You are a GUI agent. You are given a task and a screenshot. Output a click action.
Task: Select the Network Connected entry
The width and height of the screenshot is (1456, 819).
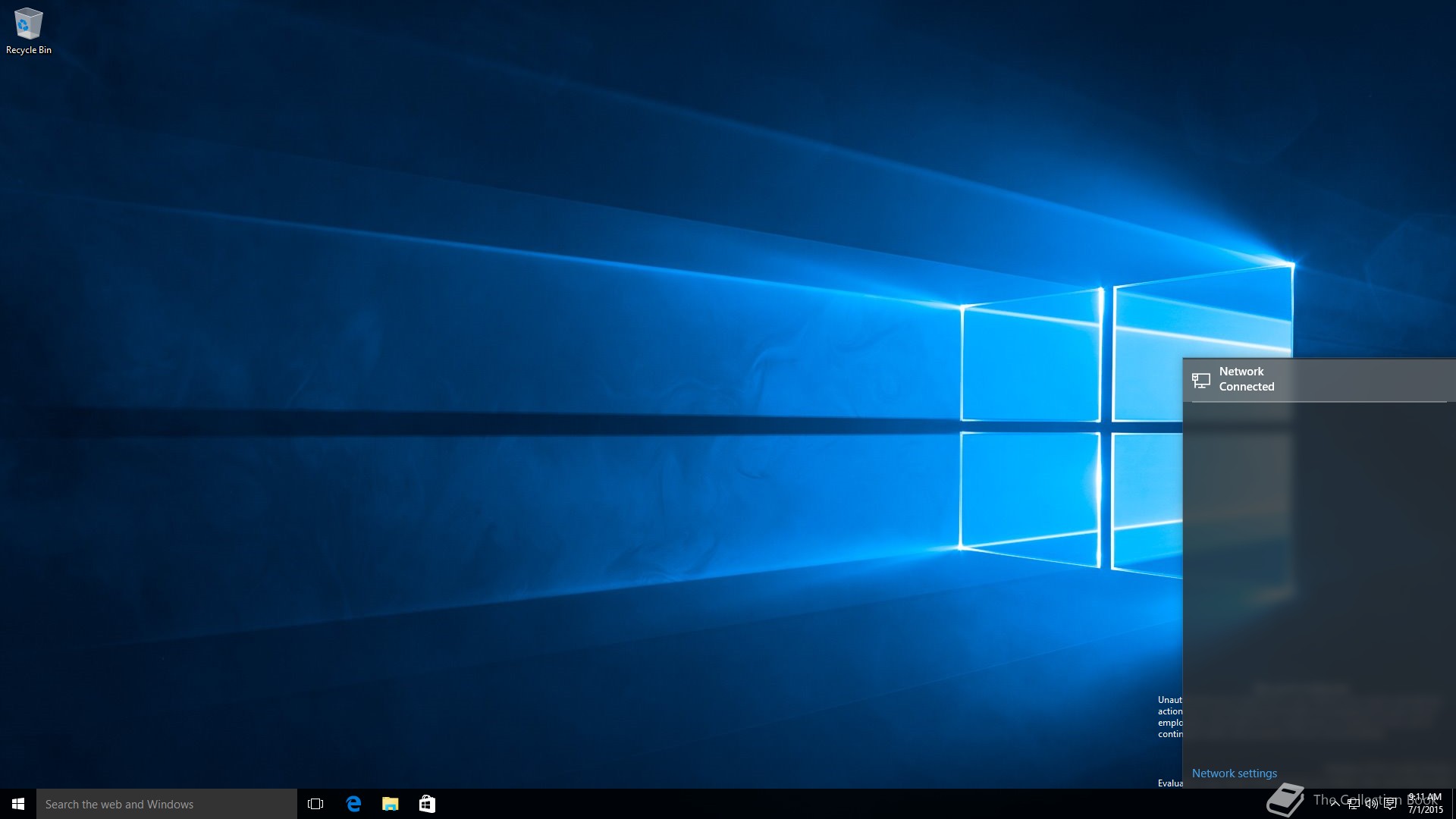1319,379
